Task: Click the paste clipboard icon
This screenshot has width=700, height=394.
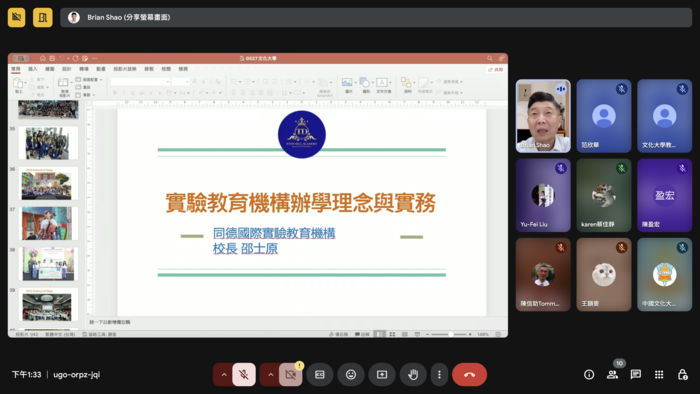Action: point(18,83)
